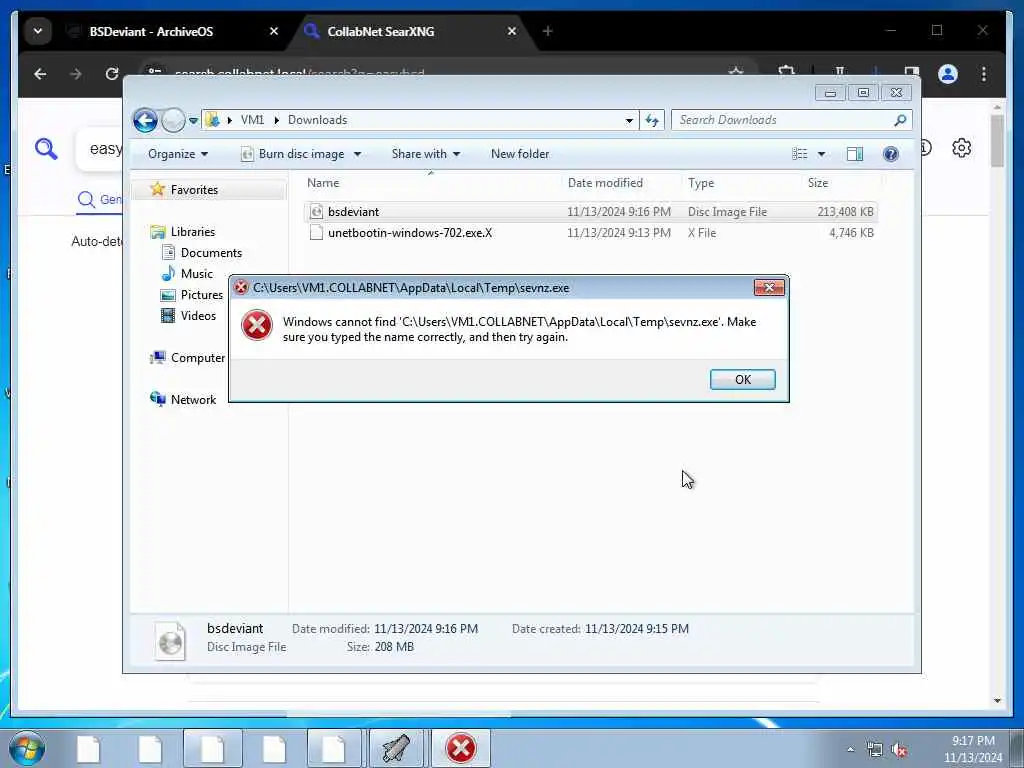This screenshot has width=1024, height=768.
Task: Click the unetbootin file's blank icon
Action: point(316,232)
